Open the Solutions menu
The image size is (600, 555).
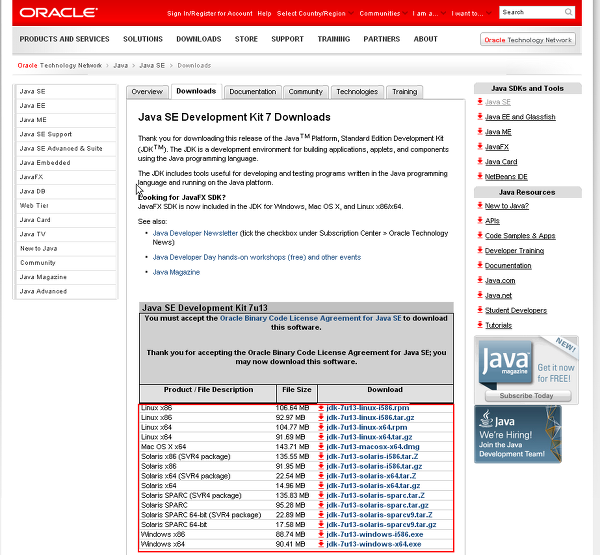[143, 39]
